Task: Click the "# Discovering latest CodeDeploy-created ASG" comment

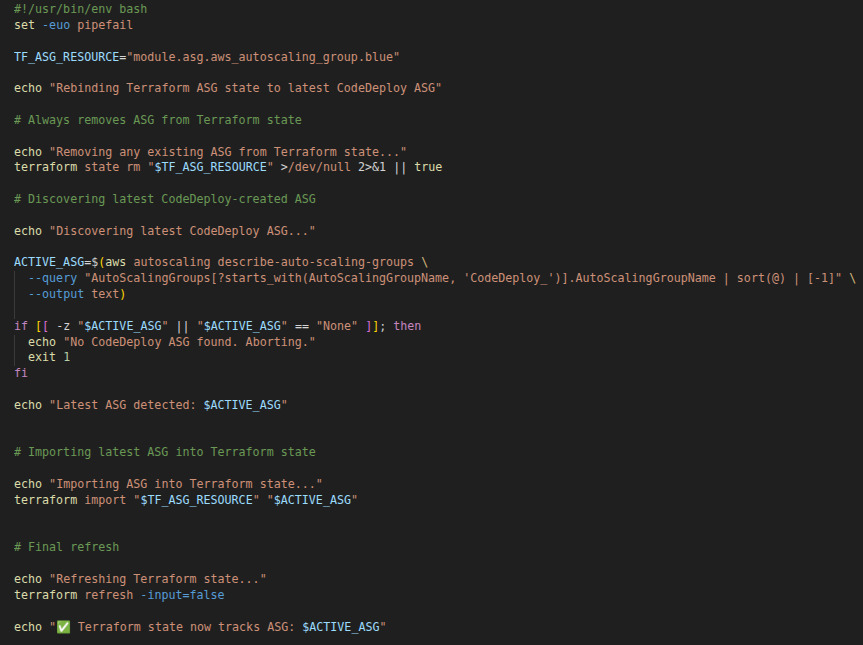Action: click(x=164, y=199)
